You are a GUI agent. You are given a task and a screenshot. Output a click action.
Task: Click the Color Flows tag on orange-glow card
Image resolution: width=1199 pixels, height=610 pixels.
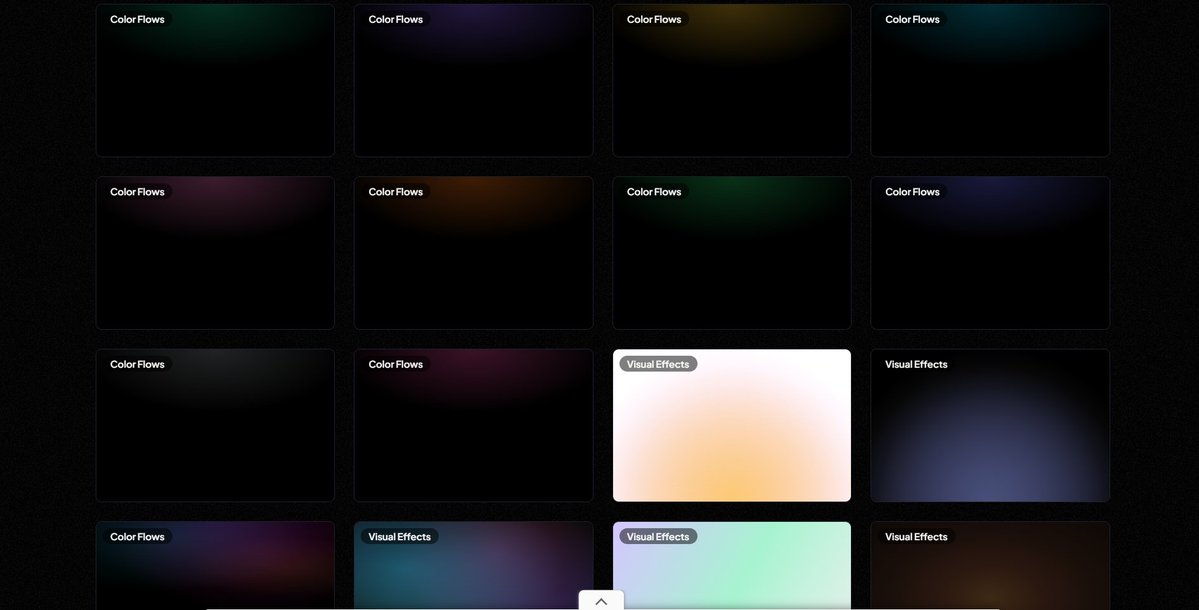point(395,191)
